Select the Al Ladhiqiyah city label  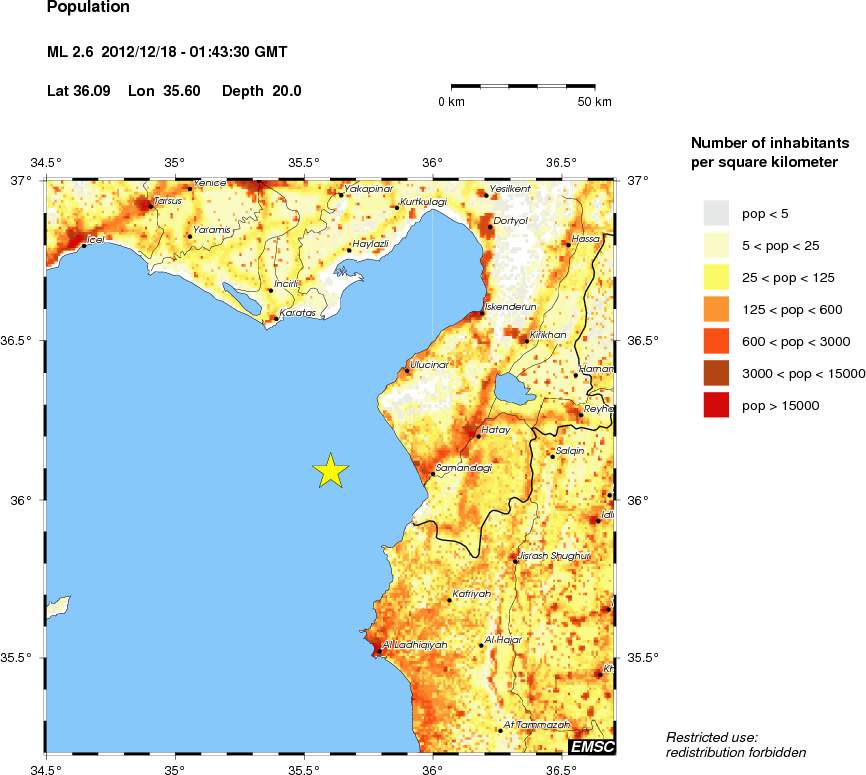(x=414, y=645)
